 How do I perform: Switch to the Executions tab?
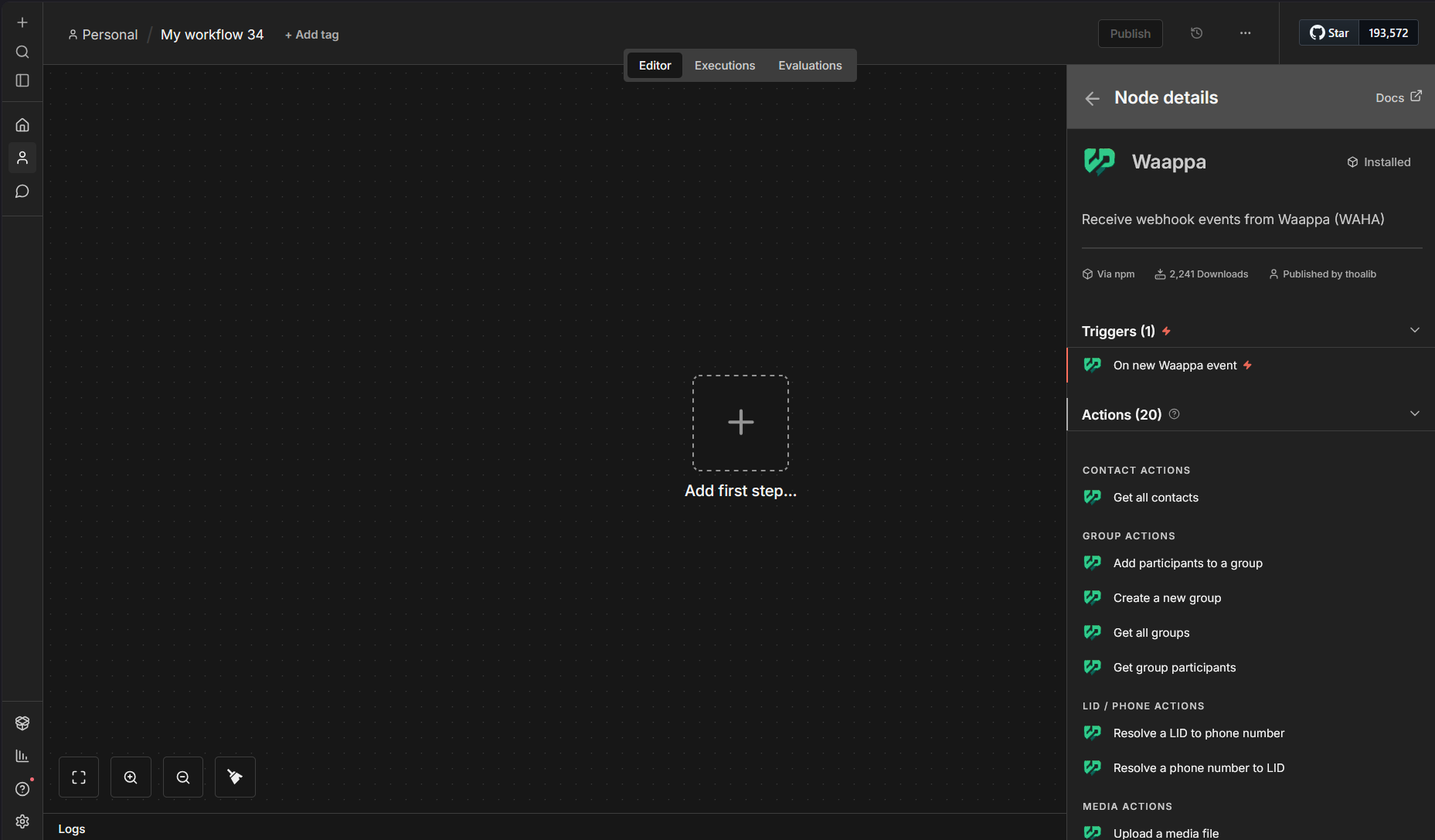[725, 66]
